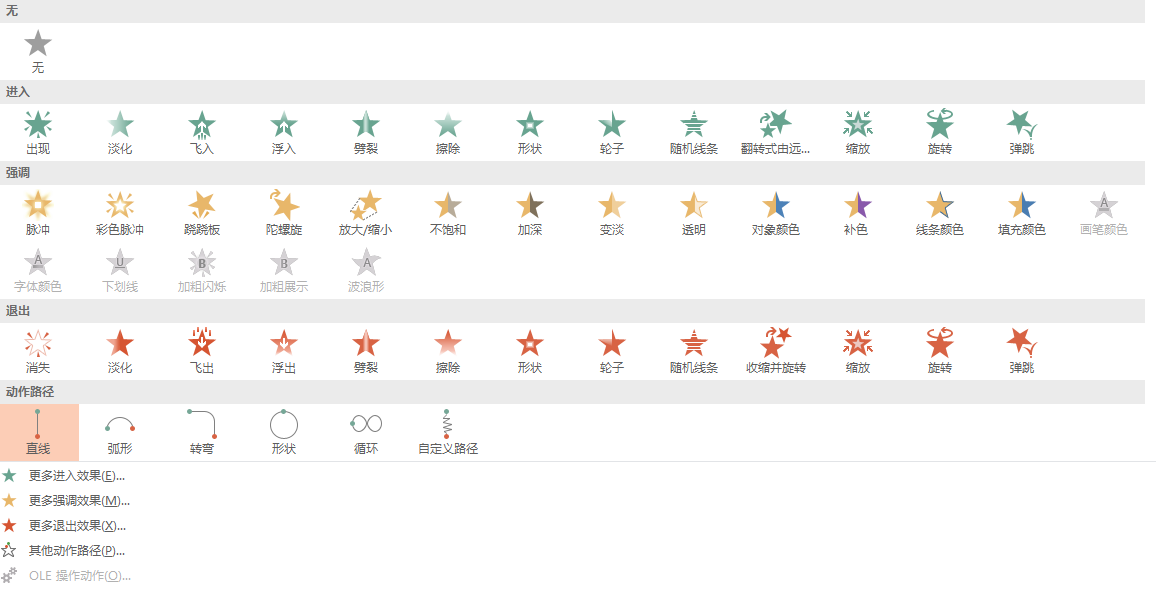This screenshot has height=589, width=1156.
Task: Apply the exit 淡化 fade effect
Action: [x=120, y=352]
